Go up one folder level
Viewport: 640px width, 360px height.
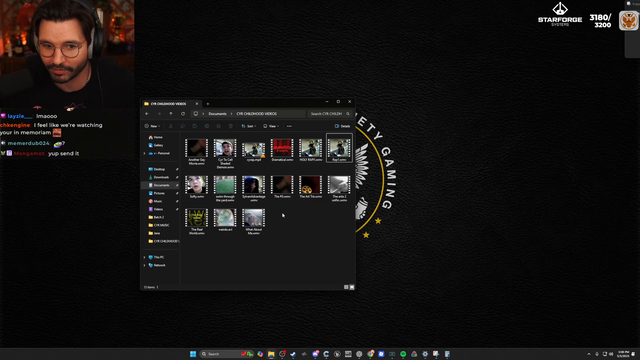click(171, 114)
